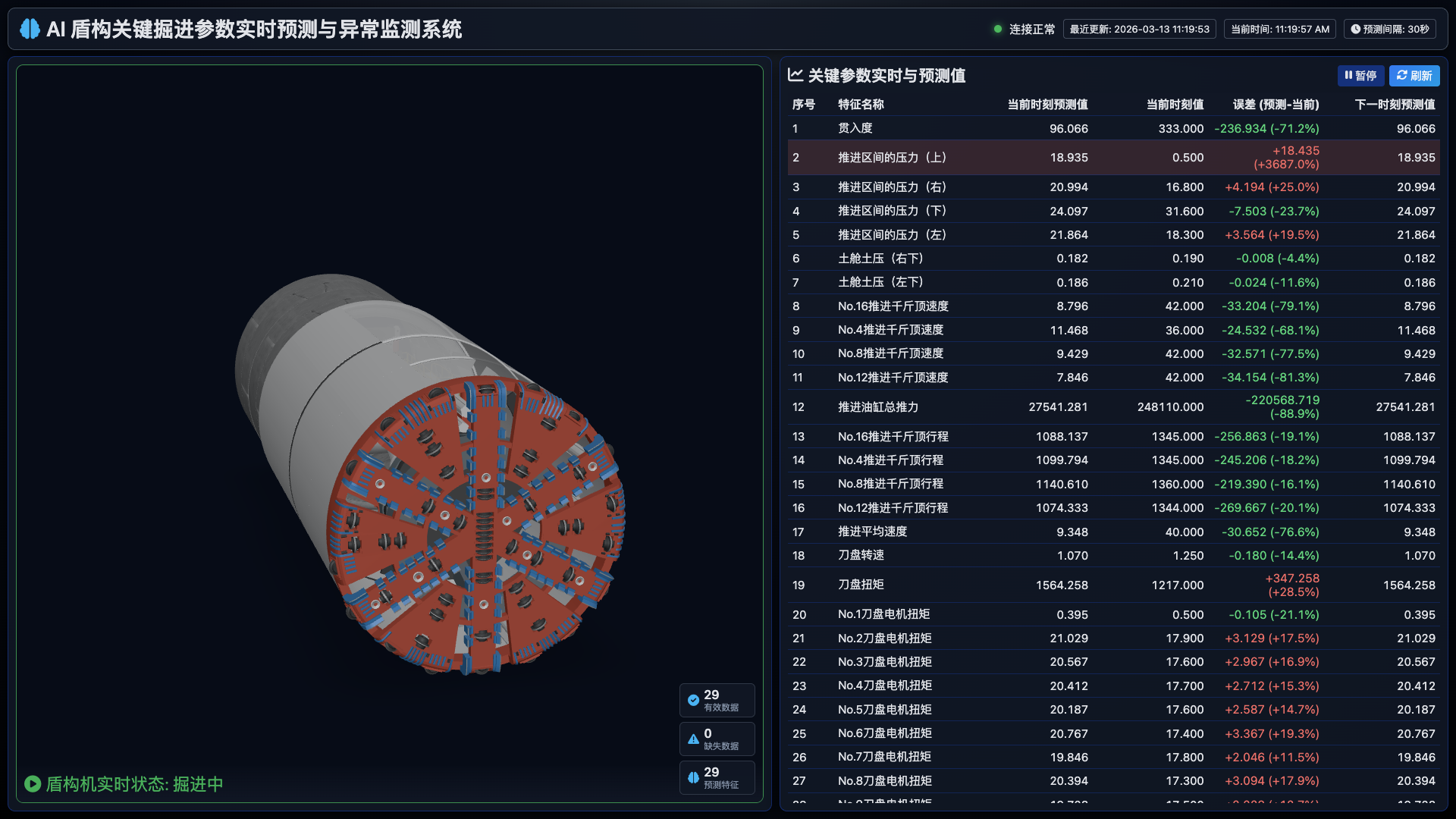Click the prediction features brain icon
The width and height of the screenshot is (1456, 819).
click(693, 777)
